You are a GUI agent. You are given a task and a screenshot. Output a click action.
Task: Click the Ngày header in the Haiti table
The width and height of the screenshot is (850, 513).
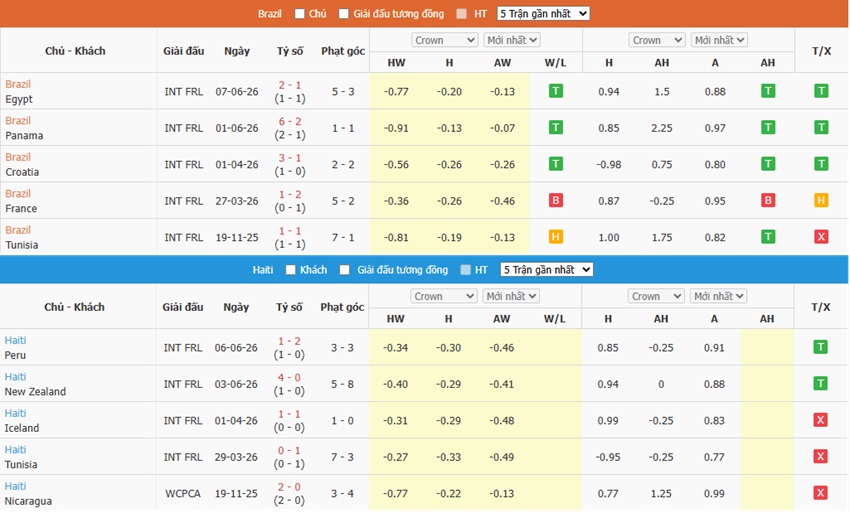236,307
